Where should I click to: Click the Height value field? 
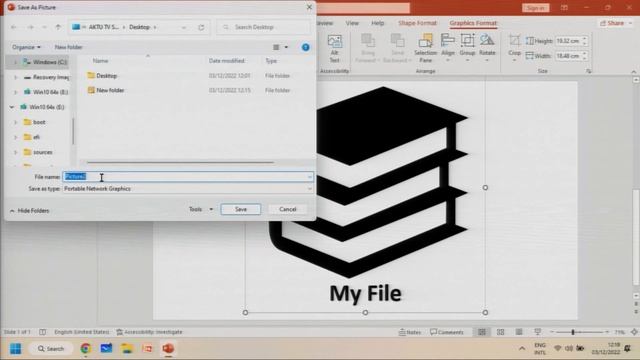coord(568,41)
